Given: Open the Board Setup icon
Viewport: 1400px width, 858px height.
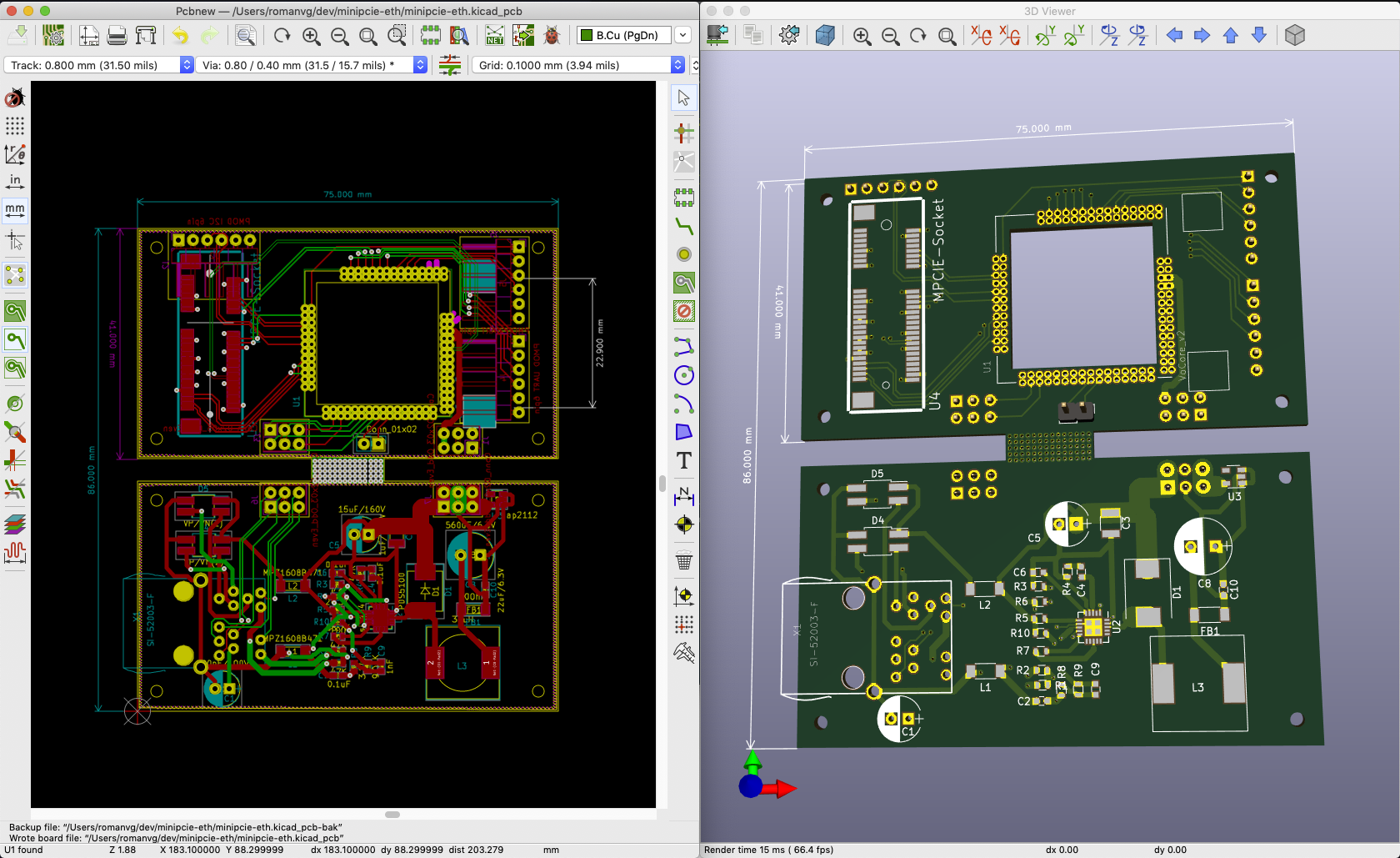Looking at the screenshot, I should [53, 35].
